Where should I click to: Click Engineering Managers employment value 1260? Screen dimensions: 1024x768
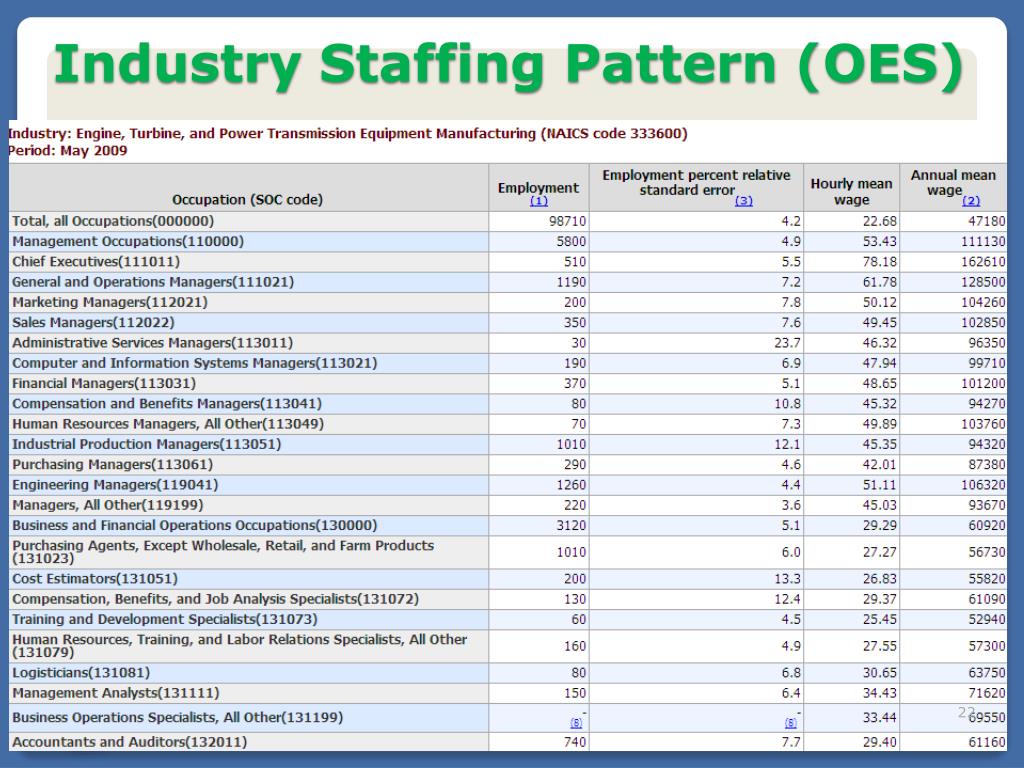571,485
